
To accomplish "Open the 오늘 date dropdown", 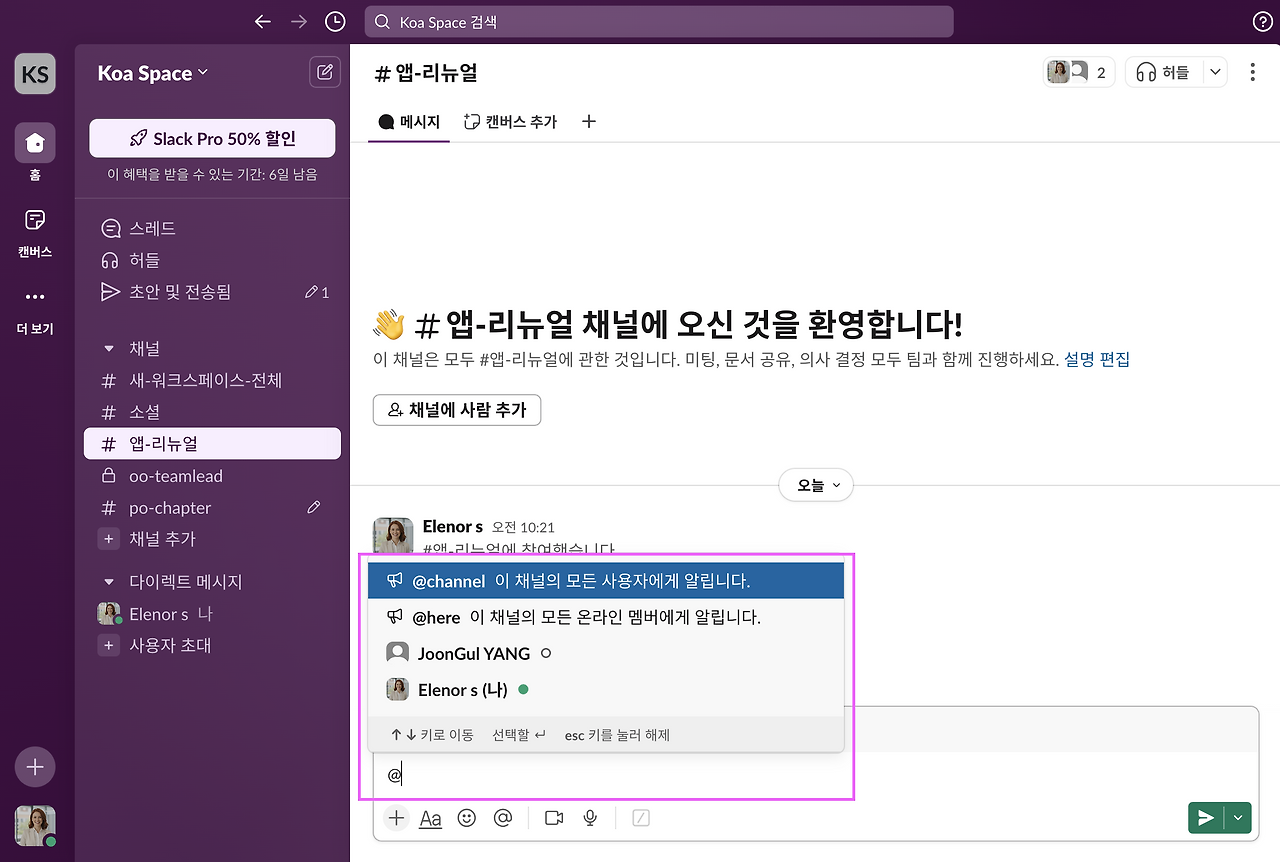I will tap(815, 484).
